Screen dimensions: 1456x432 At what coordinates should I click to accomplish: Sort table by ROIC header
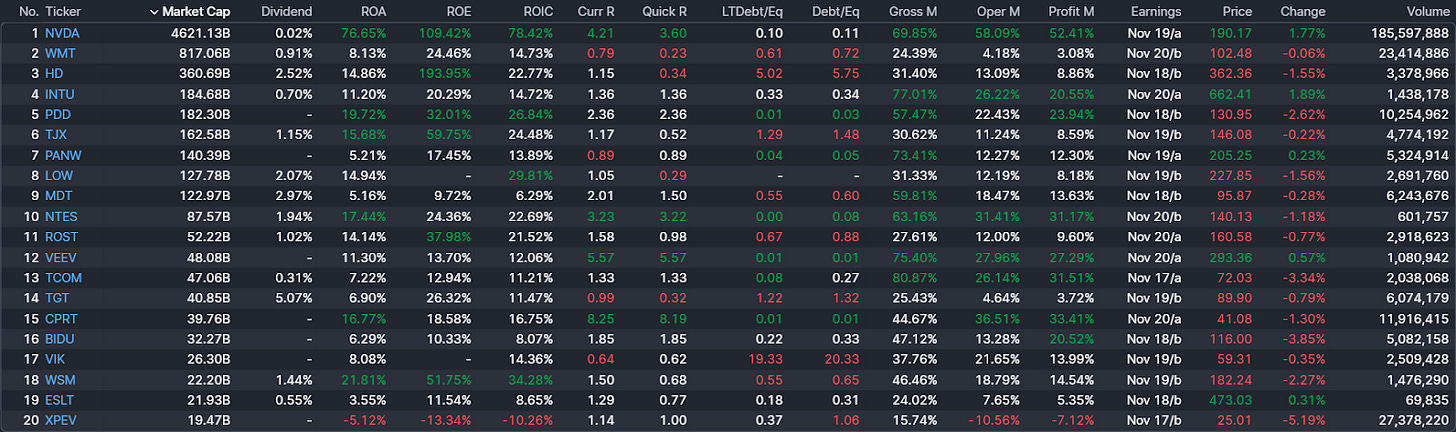coord(537,12)
